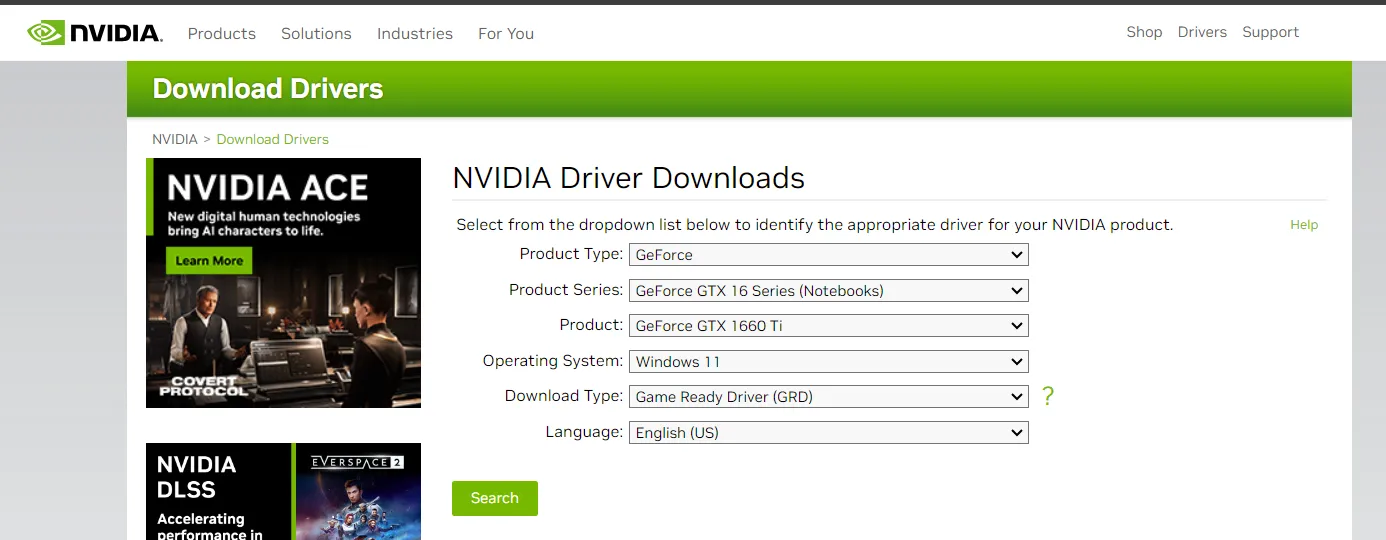Click the Download Type label text
Image resolution: width=1386 pixels, height=540 pixels.
(x=564, y=396)
